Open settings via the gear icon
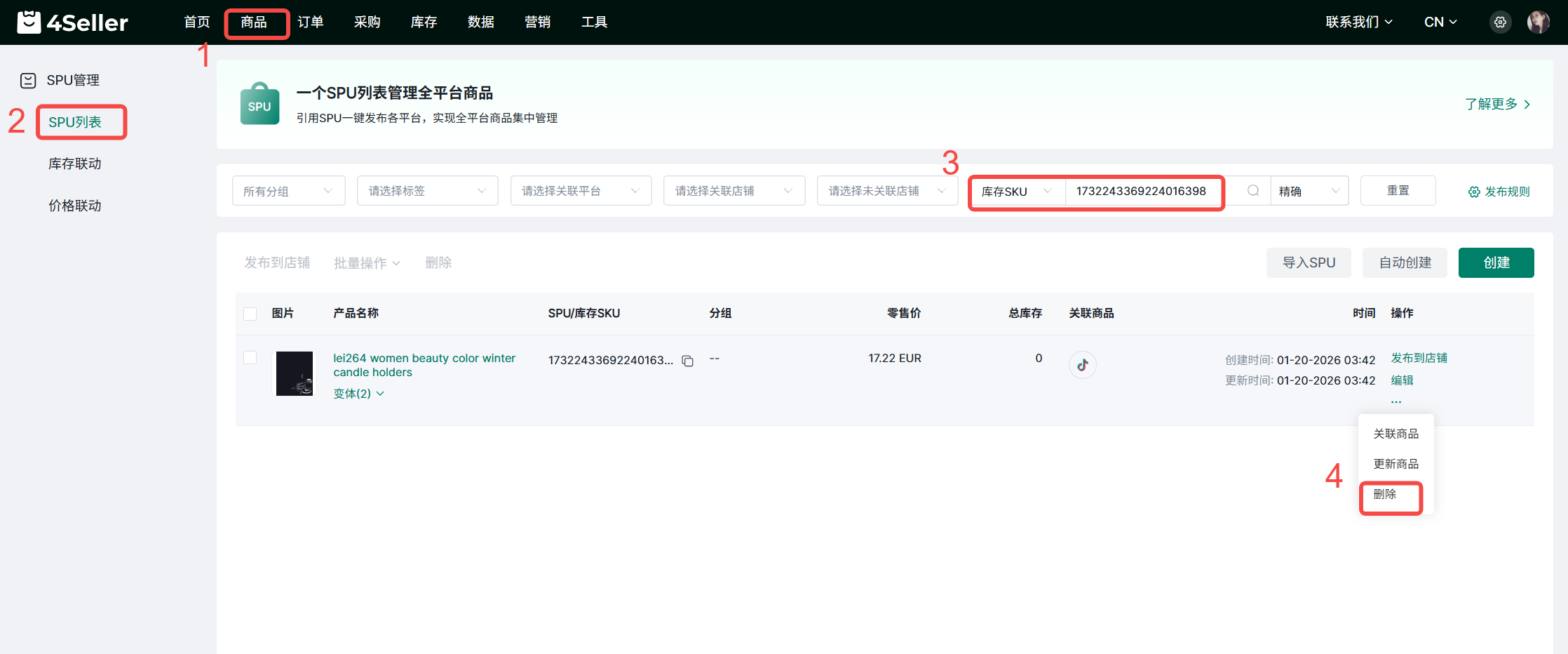 click(x=1500, y=22)
